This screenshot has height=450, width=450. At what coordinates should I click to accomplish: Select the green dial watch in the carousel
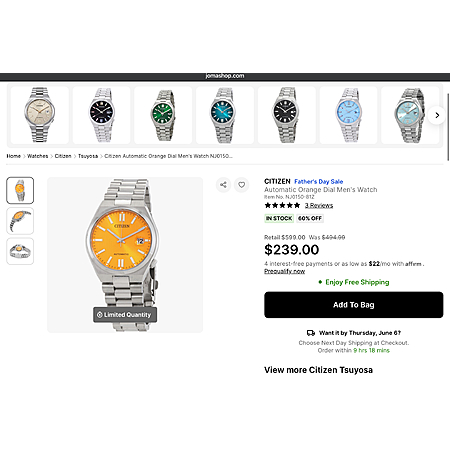tap(163, 115)
